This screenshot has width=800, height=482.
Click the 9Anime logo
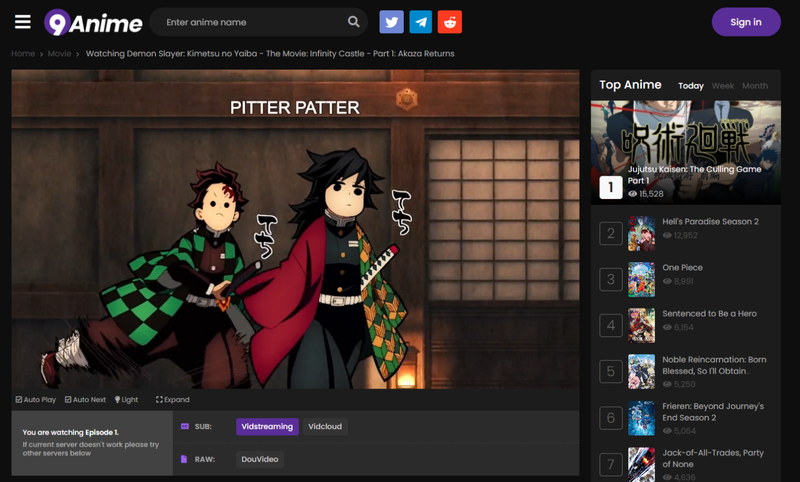click(x=93, y=22)
